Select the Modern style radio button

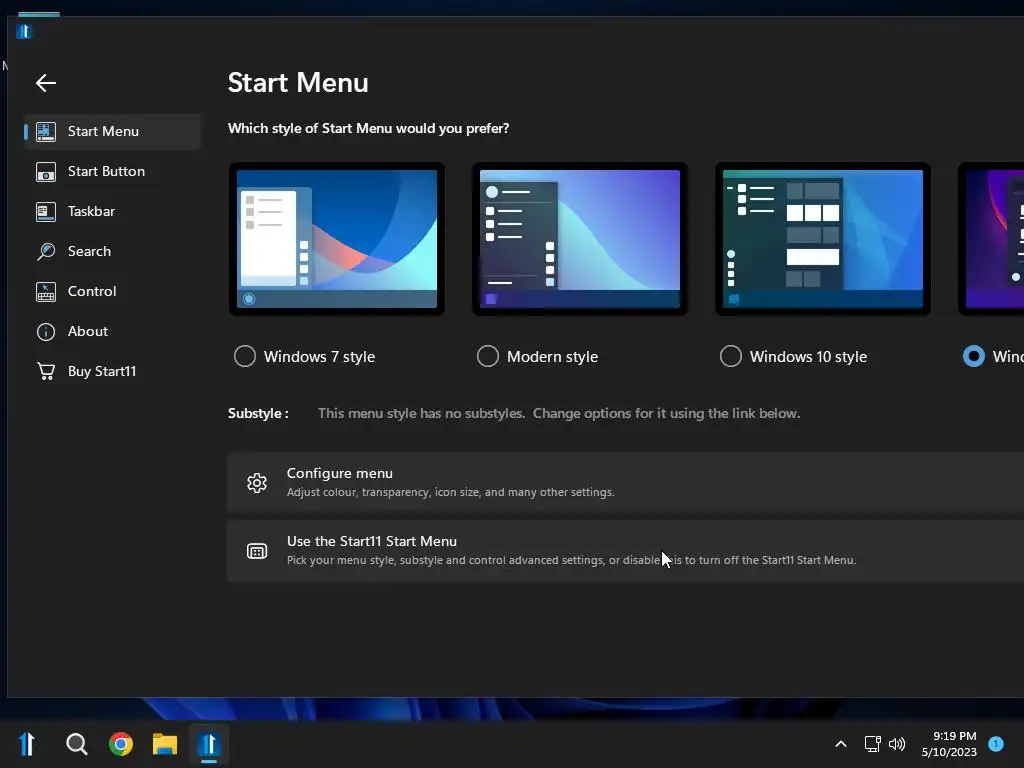488,357
